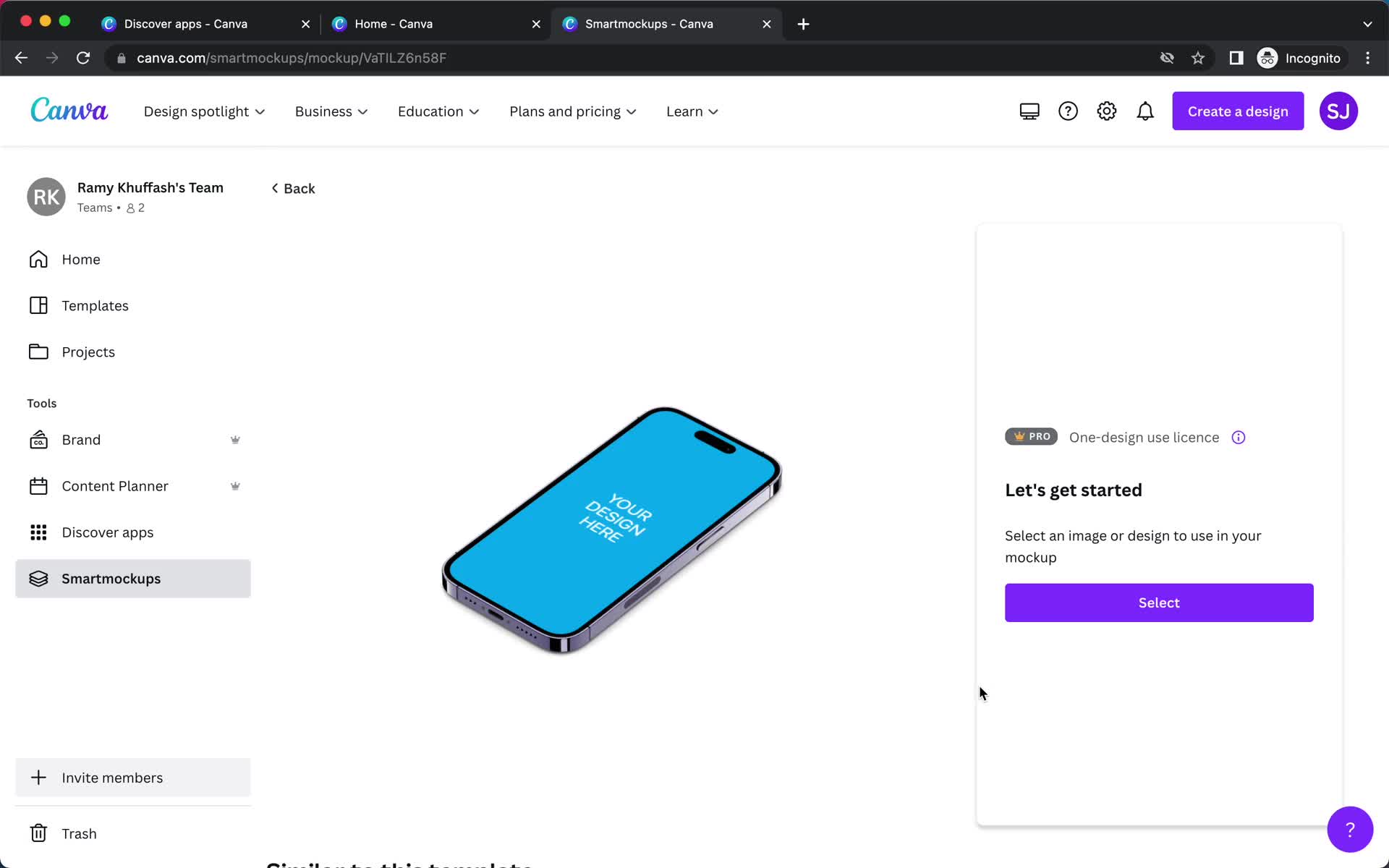The width and height of the screenshot is (1389, 868).
Task: Click the Projects folder icon
Action: (38, 352)
